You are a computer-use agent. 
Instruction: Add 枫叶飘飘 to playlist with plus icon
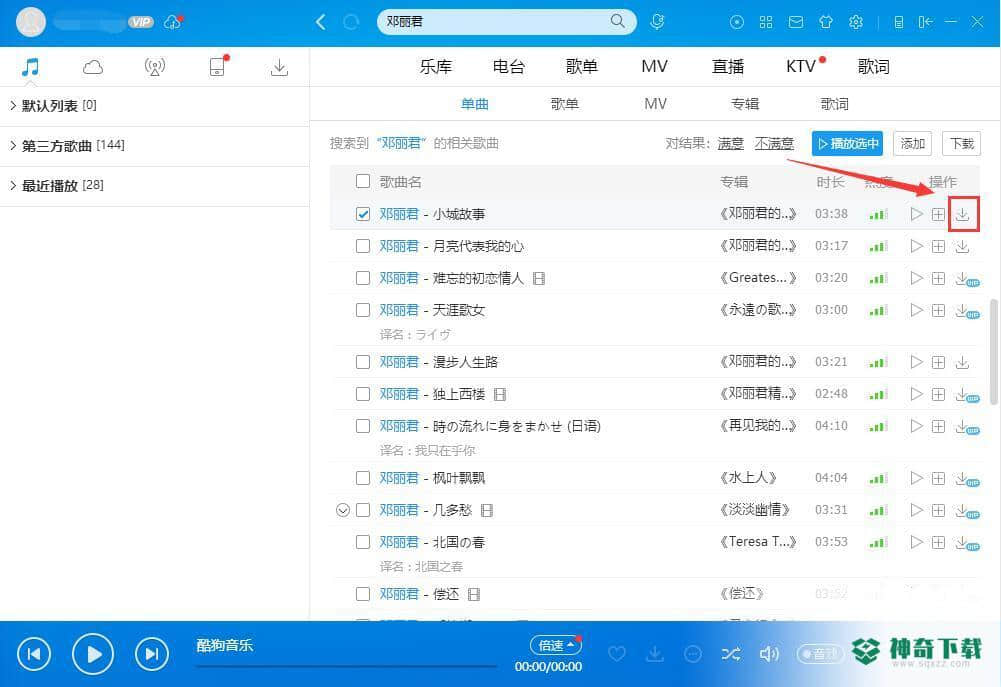(x=938, y=478)
